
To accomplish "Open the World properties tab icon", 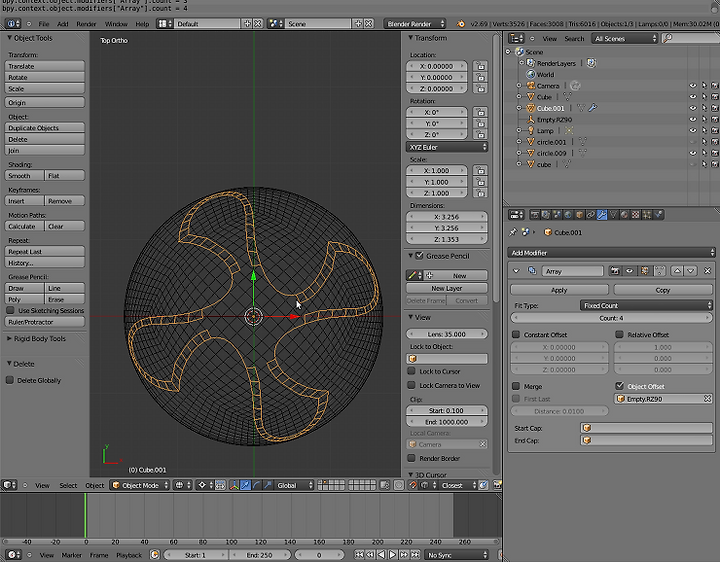I will [x=568, y=214].
